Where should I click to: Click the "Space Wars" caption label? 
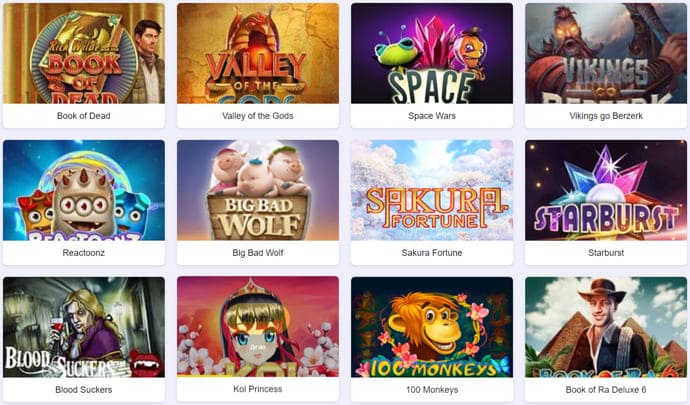(x=432, y=116)
